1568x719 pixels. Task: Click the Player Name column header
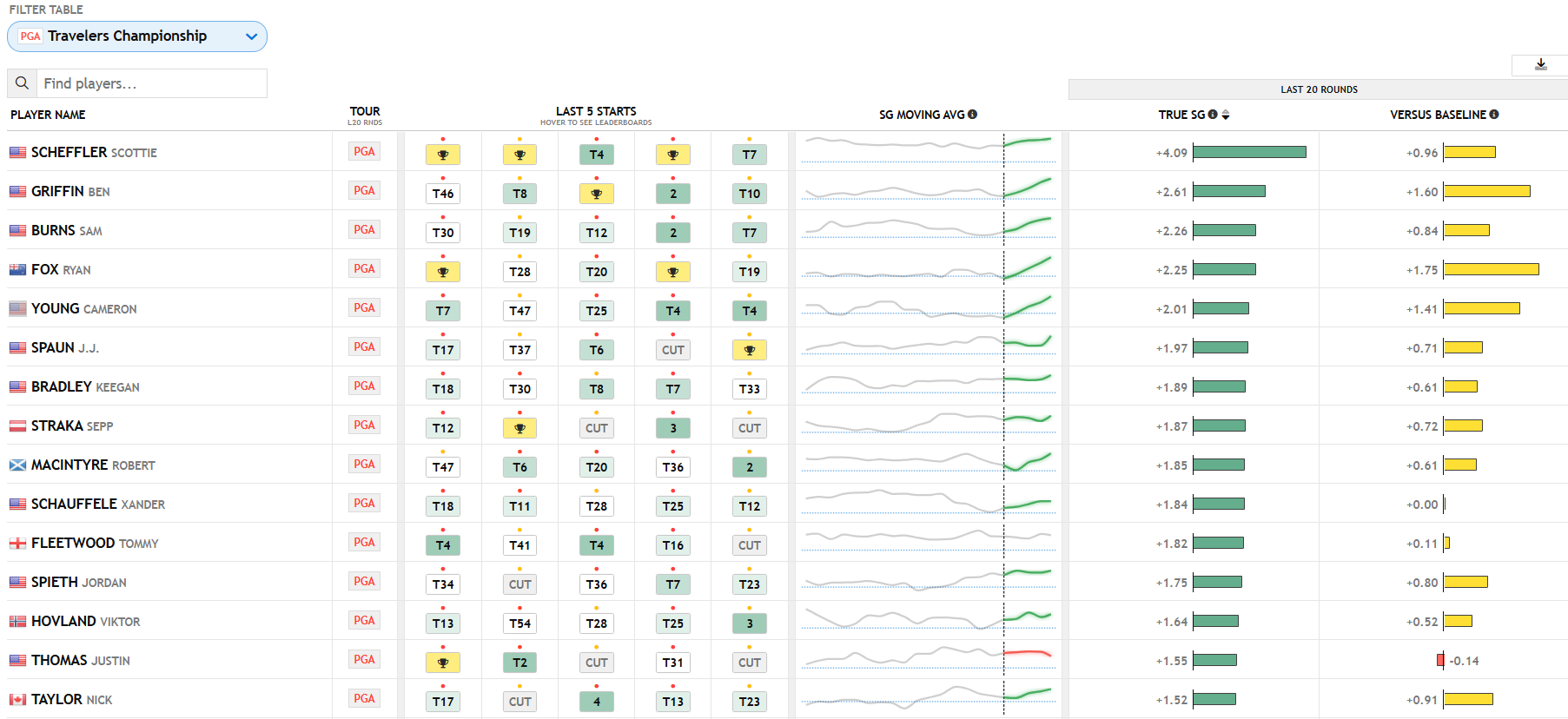[x=48, y=115]
